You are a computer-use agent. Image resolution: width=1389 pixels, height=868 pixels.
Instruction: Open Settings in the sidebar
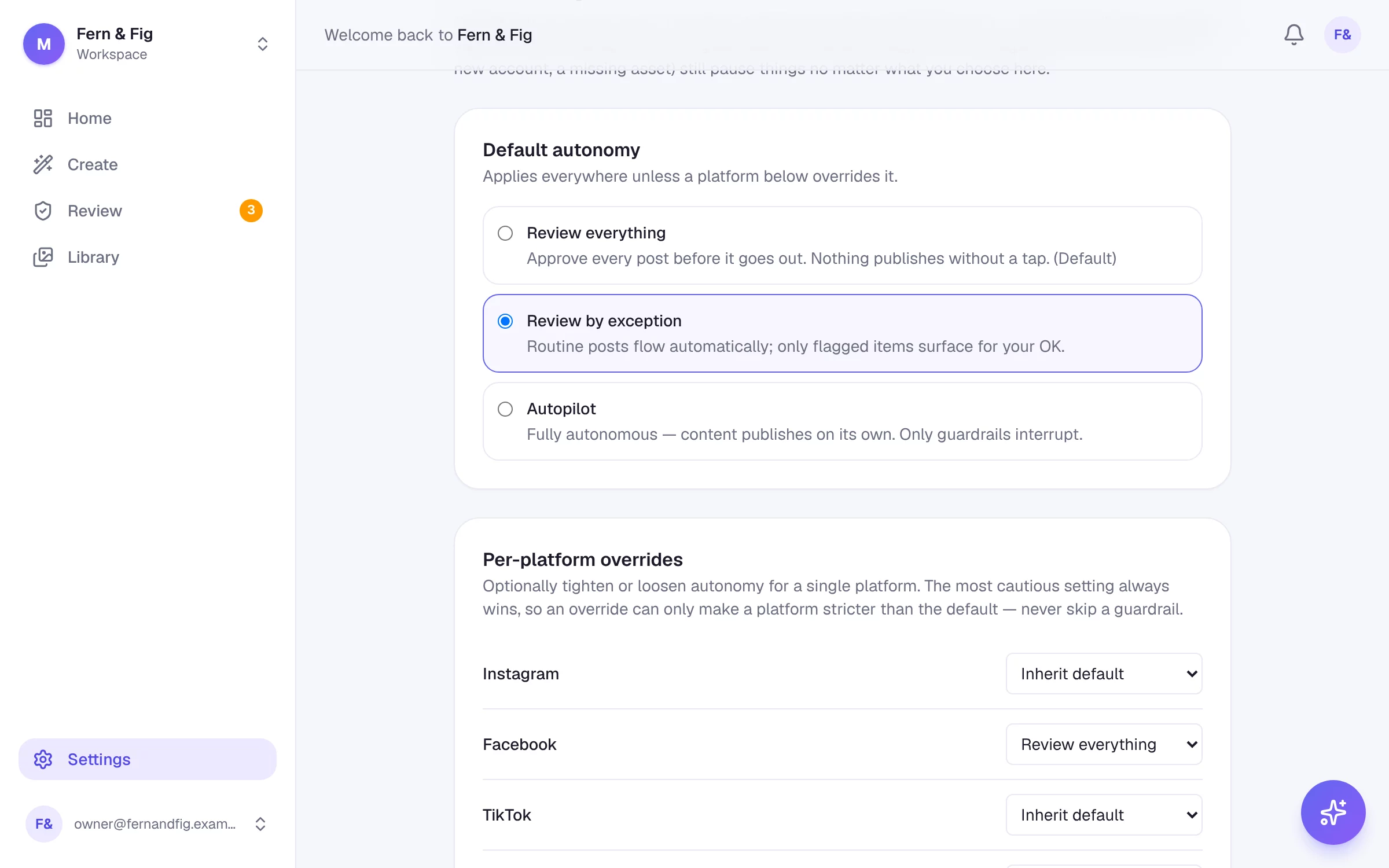(x=148, y=759)
